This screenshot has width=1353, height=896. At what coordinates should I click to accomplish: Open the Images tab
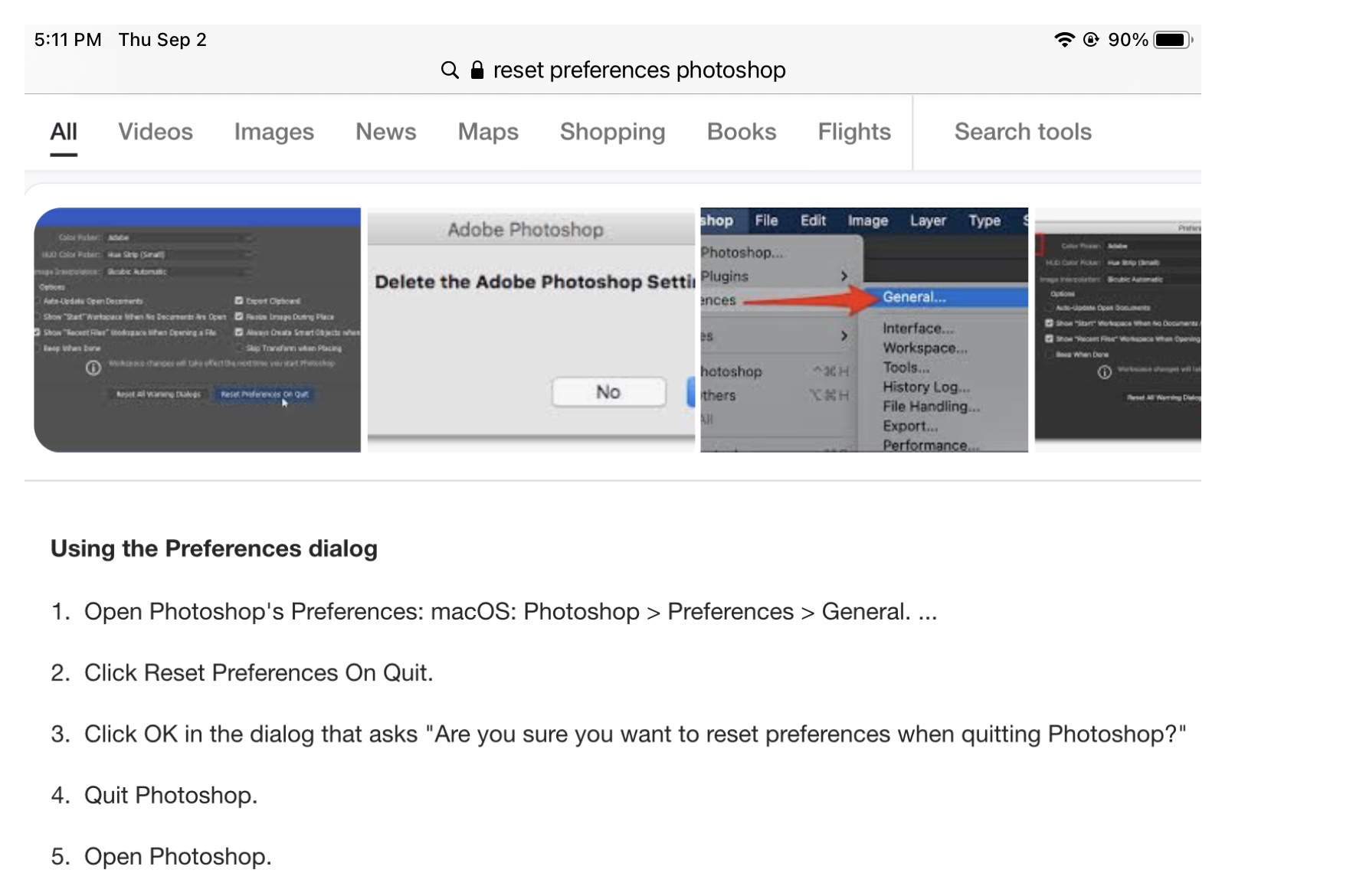pos(274,132)
